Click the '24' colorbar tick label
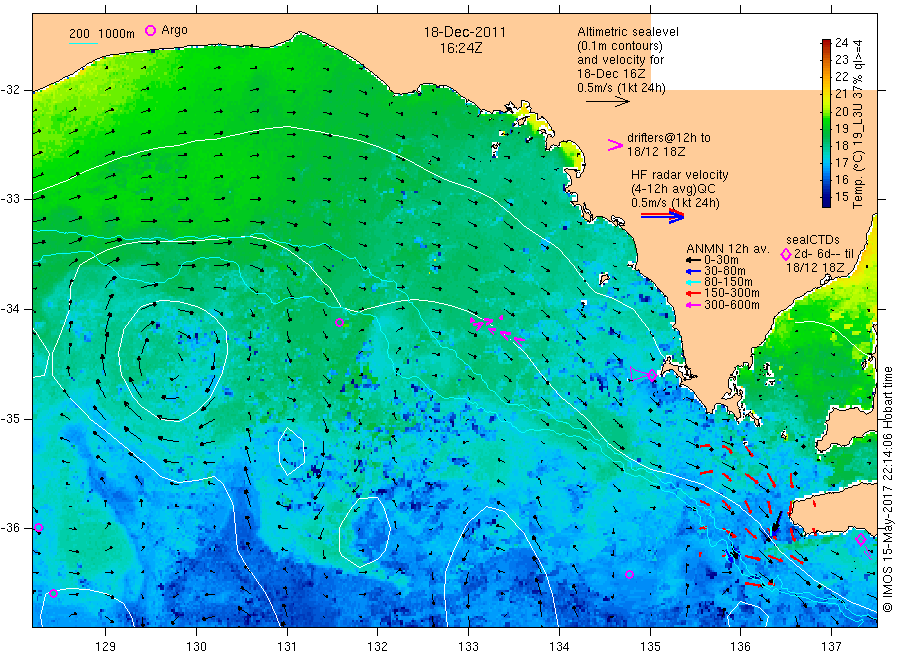This screenshot has height=660, width=900. [841, 42]
